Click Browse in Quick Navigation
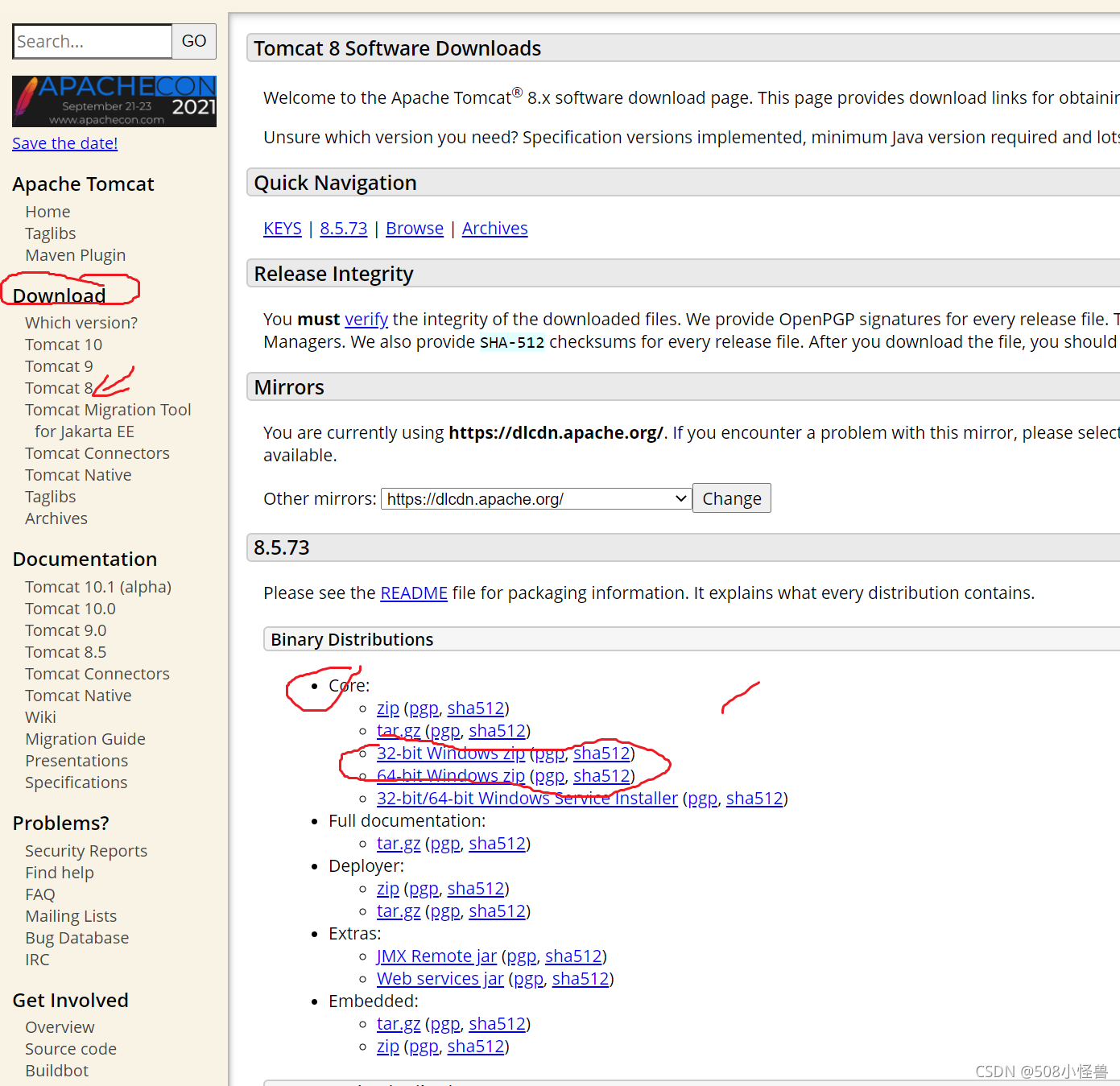Screen dimensions: 1120x1086 pos(415,229)
